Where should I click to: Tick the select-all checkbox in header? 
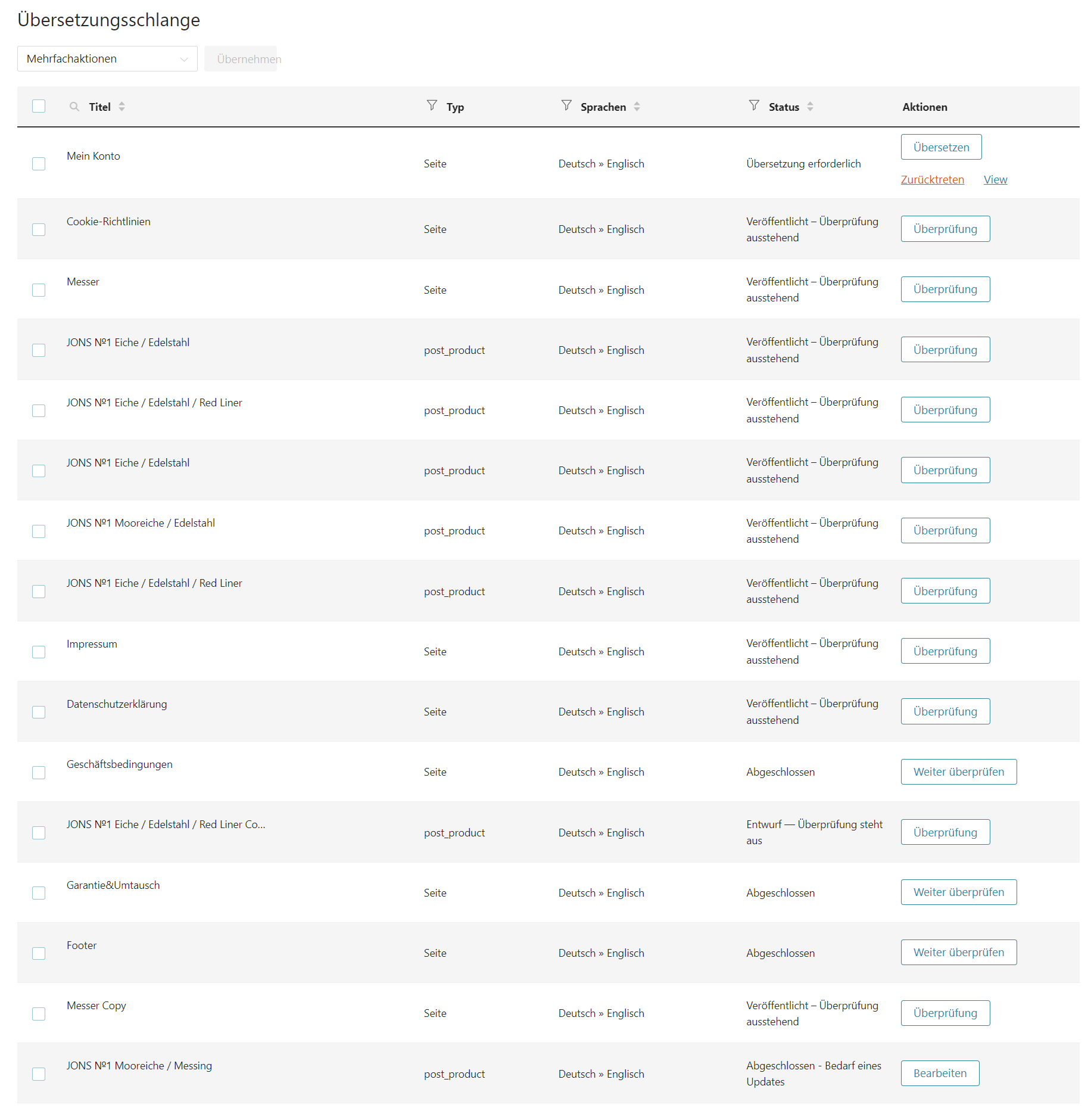(39, 106)
